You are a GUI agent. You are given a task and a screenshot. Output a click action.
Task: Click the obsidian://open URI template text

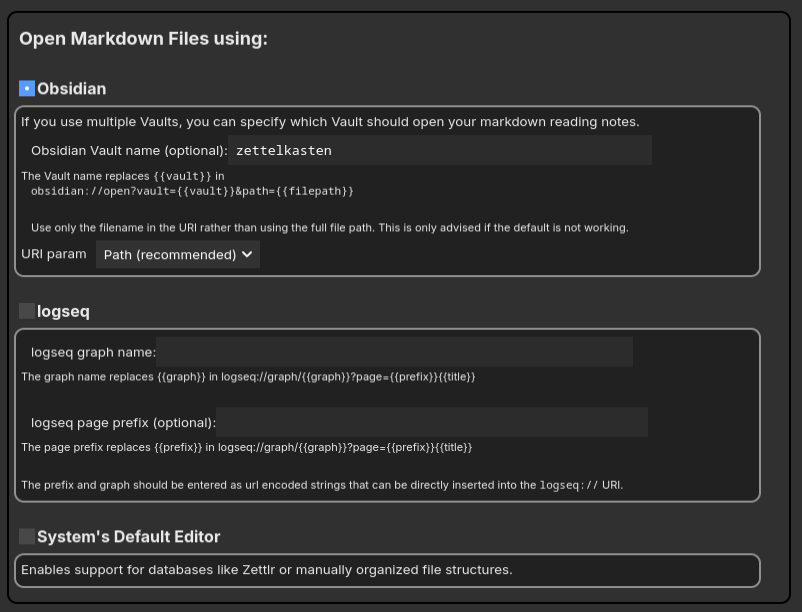192,191
